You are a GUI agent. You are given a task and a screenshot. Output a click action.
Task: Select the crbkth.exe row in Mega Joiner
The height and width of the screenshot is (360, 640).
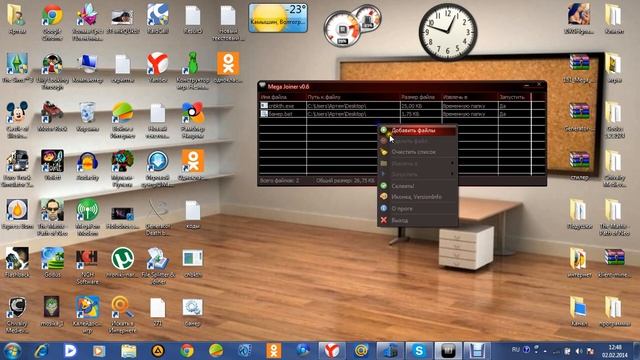pyautogui.click(x=402, y=106)
